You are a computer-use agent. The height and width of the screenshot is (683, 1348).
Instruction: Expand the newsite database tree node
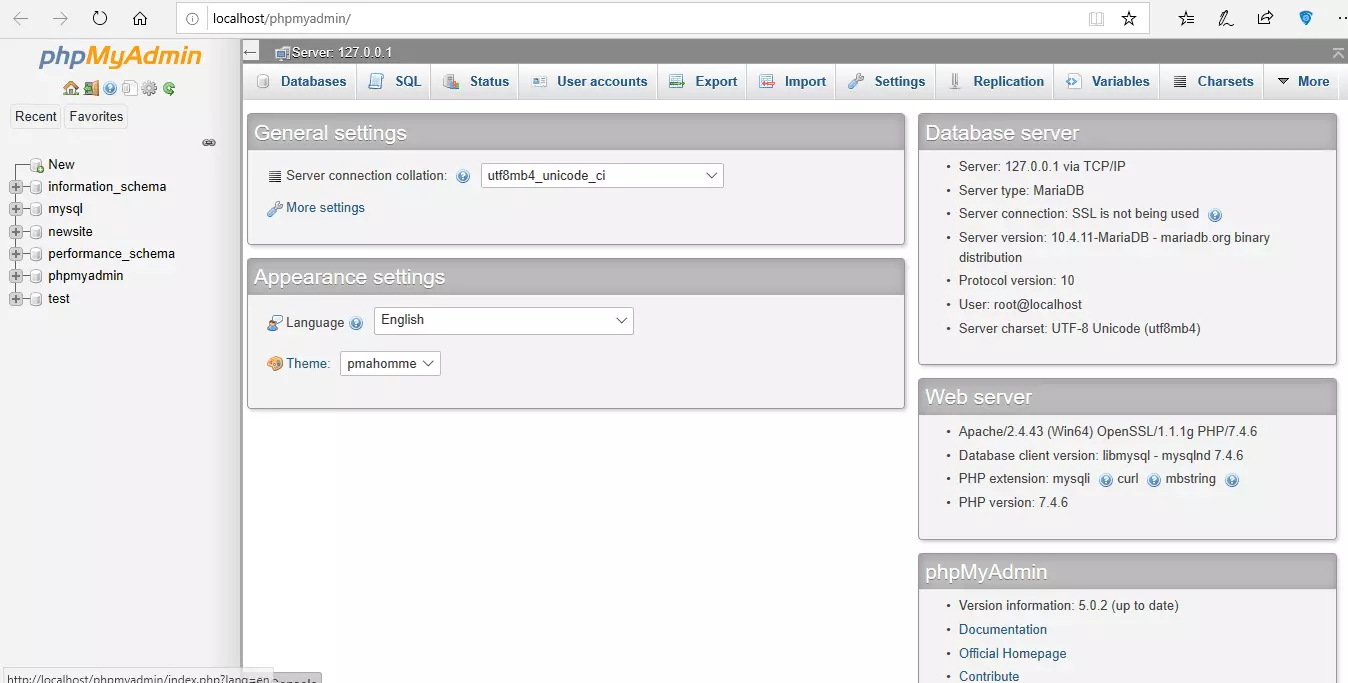16,231
